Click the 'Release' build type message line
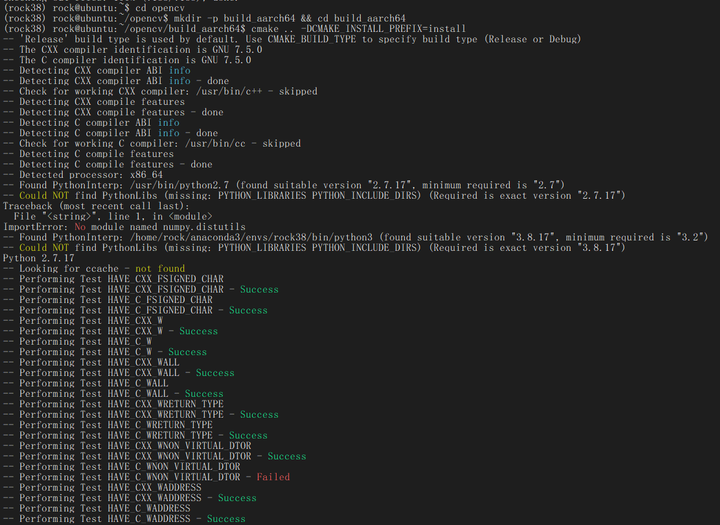 point(292,39)
